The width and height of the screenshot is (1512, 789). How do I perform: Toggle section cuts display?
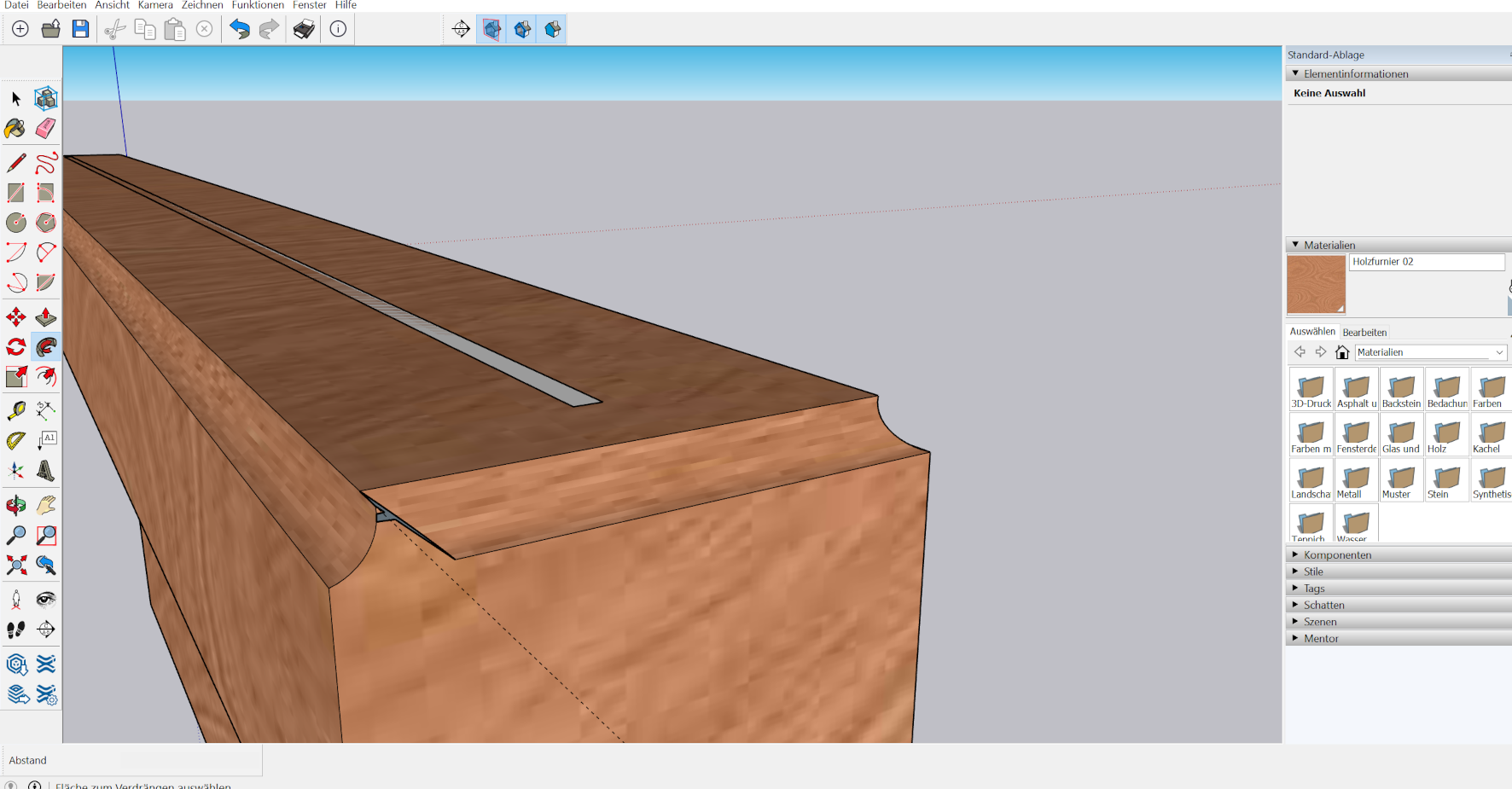pyautogui.click(x=522, y=30)
